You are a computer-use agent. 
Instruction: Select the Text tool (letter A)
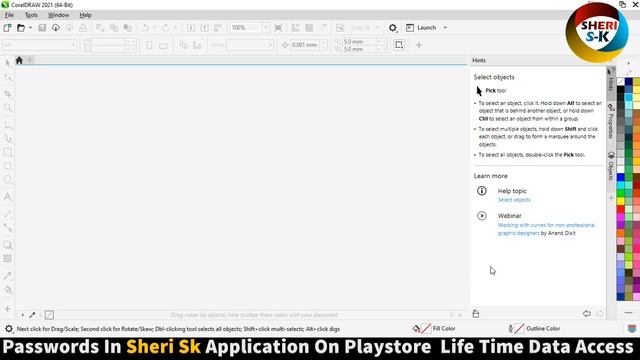pyautogui.click(x=7, y=197)
